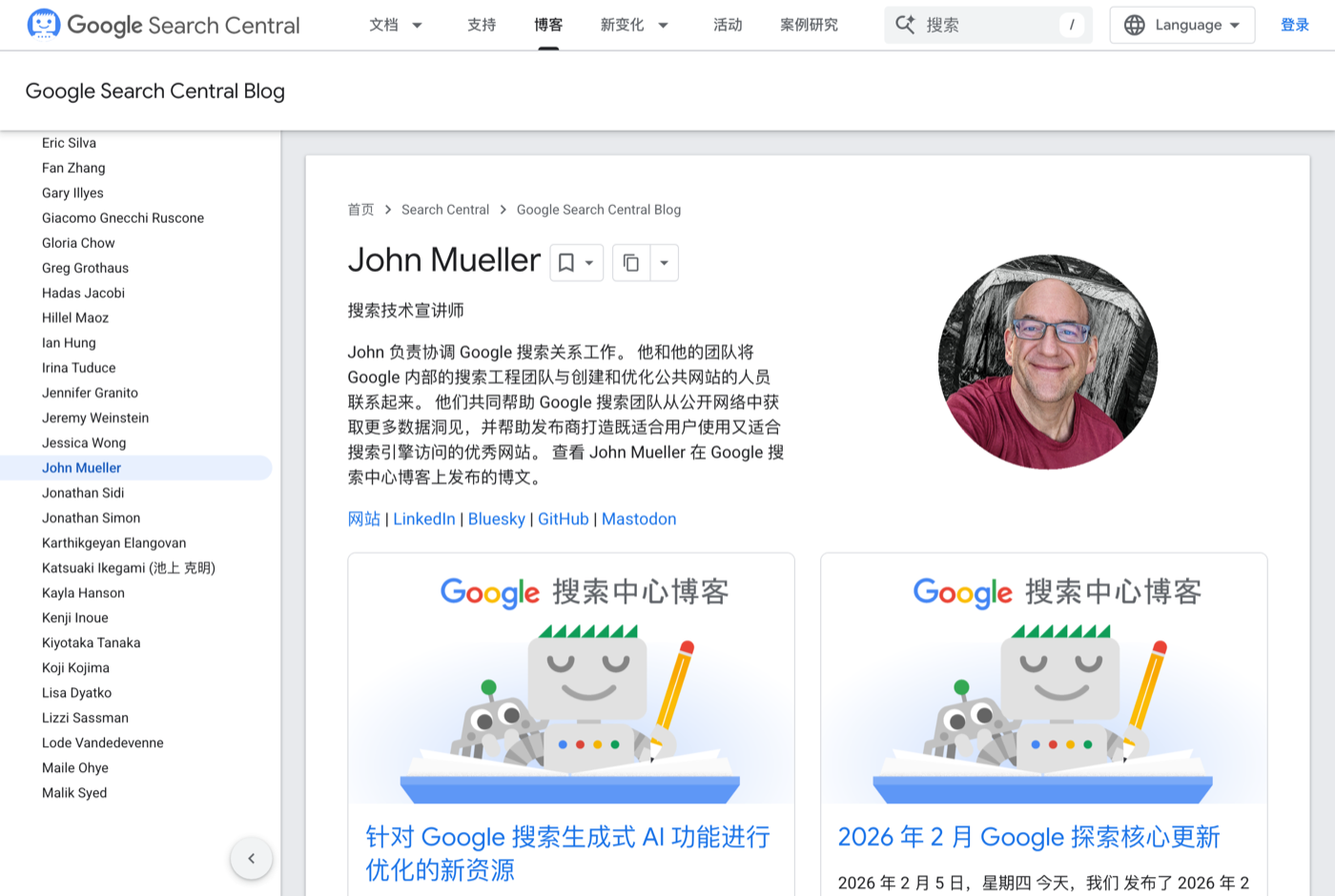This screenshot has height=896, width=1335.
Task: Select Koji Kojima in the sidebar
Action: coord(75,667)
